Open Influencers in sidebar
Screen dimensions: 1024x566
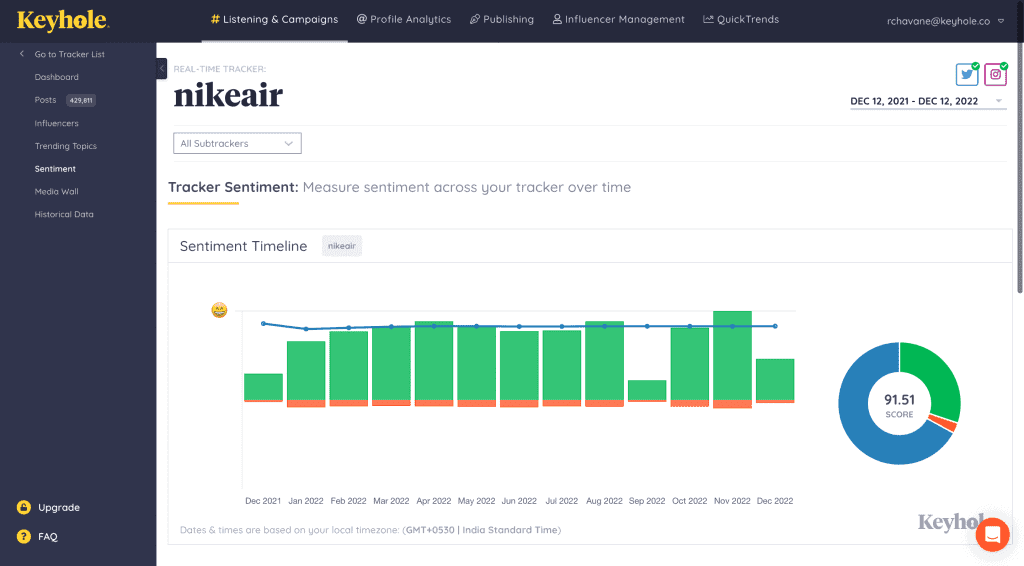[x=56, y=123]
